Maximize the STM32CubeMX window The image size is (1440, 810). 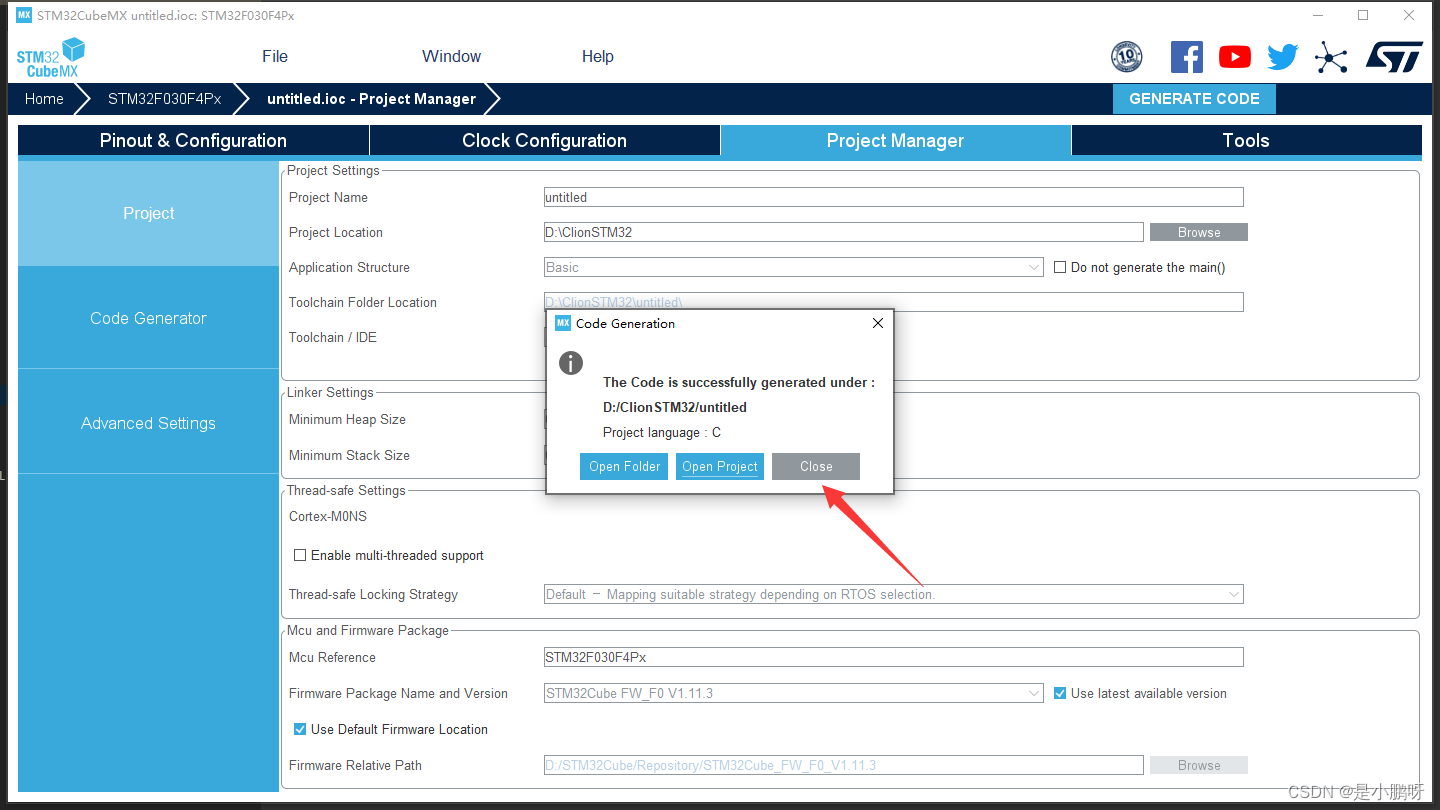tap(1363, 15)
